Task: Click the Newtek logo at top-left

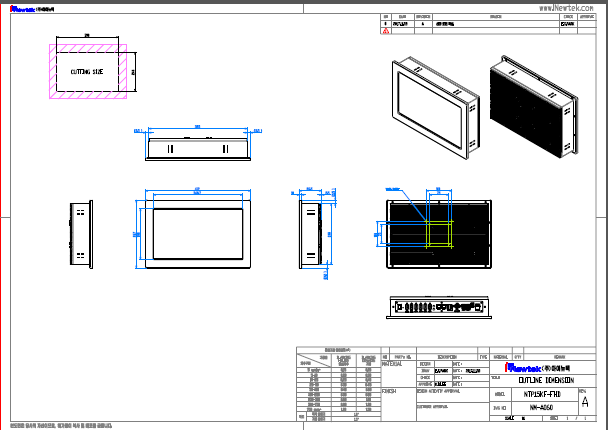Action: pyautogui.click(x=32, y=9)
